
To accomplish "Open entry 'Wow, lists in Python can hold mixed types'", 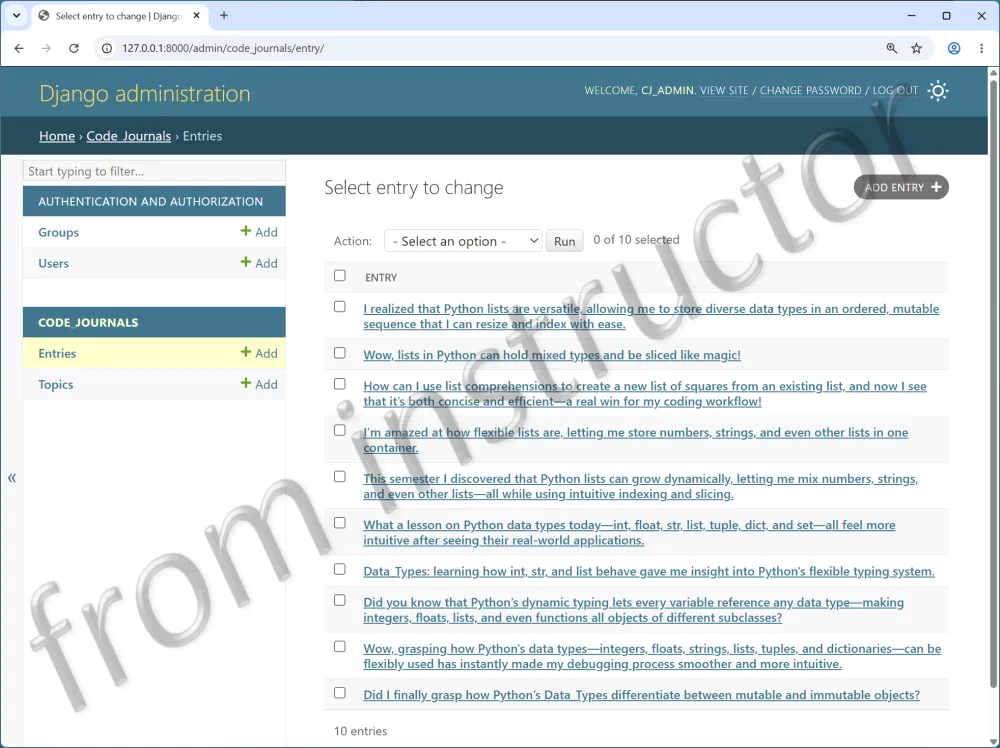I will tap(552, 355).
